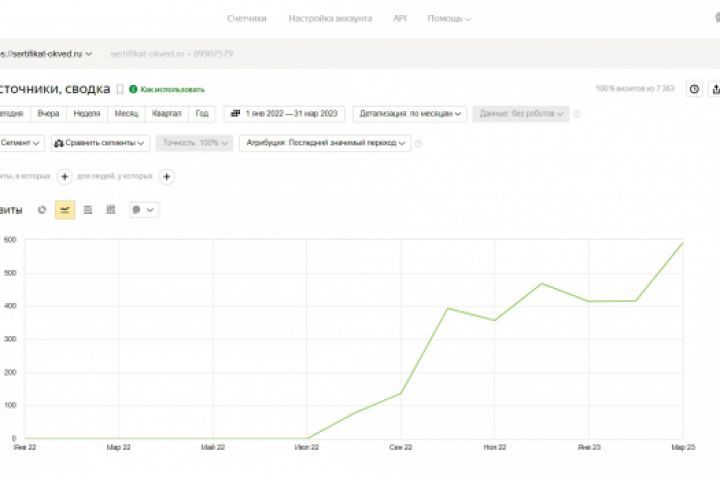Open the Как использовать help link
This screenshot has height=480, width=720.
tap(167, 89)
